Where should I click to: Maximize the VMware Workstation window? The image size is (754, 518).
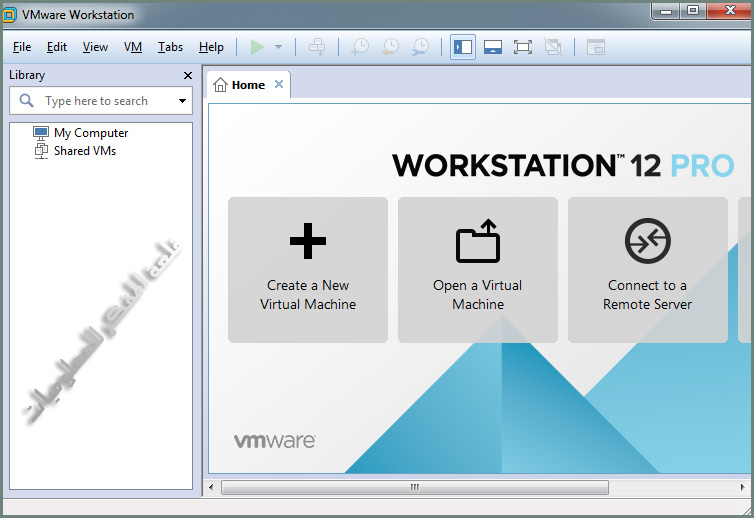coord(693,11)
